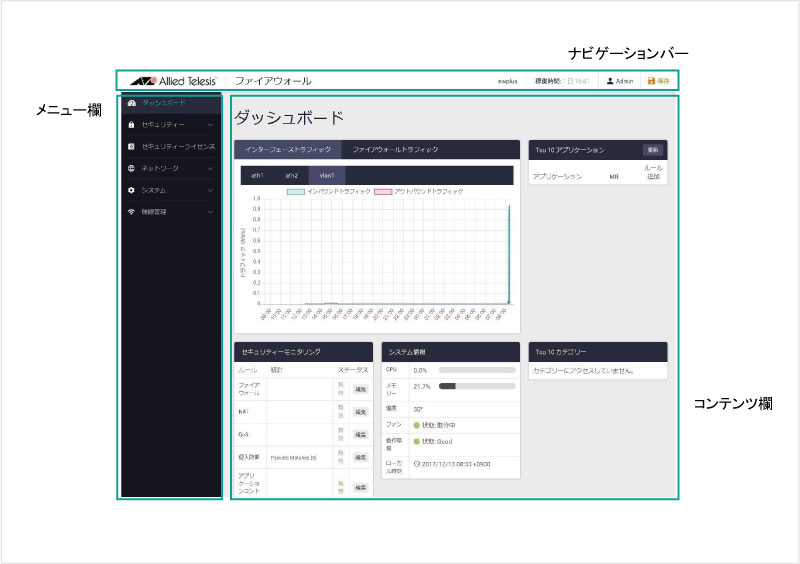The height and width of the screenshot is (564, 800).
Task: Click the memory usage progress bar
Action: 477,386
